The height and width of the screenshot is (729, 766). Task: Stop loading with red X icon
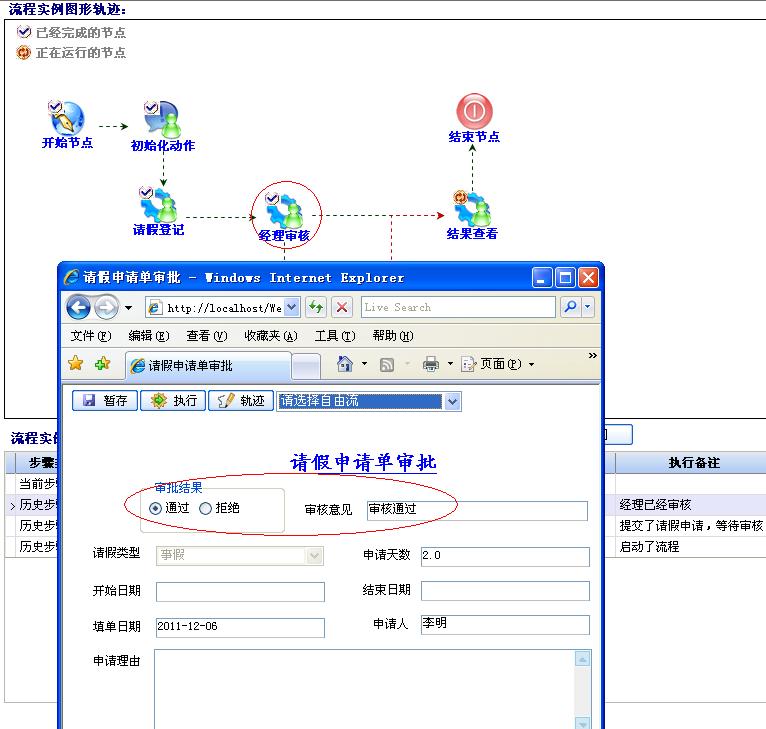click(x=342, y=307)
